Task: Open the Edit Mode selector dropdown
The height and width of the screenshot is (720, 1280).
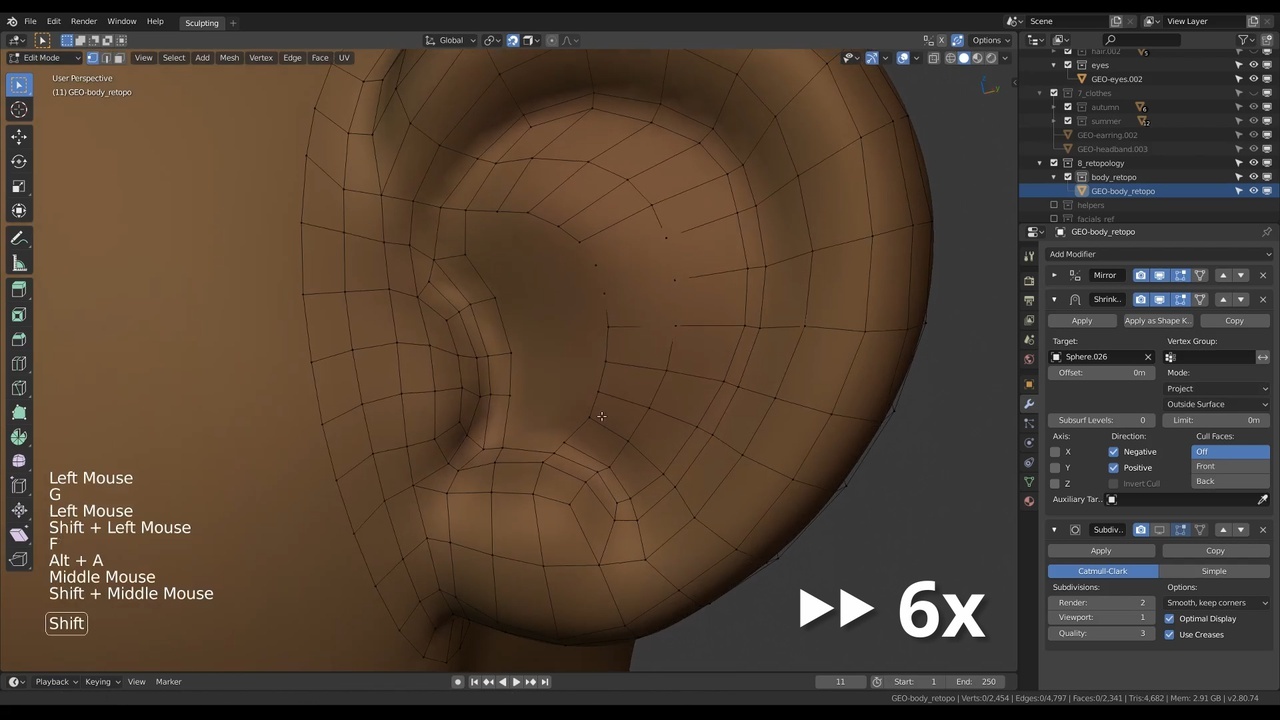Action: 45,58
